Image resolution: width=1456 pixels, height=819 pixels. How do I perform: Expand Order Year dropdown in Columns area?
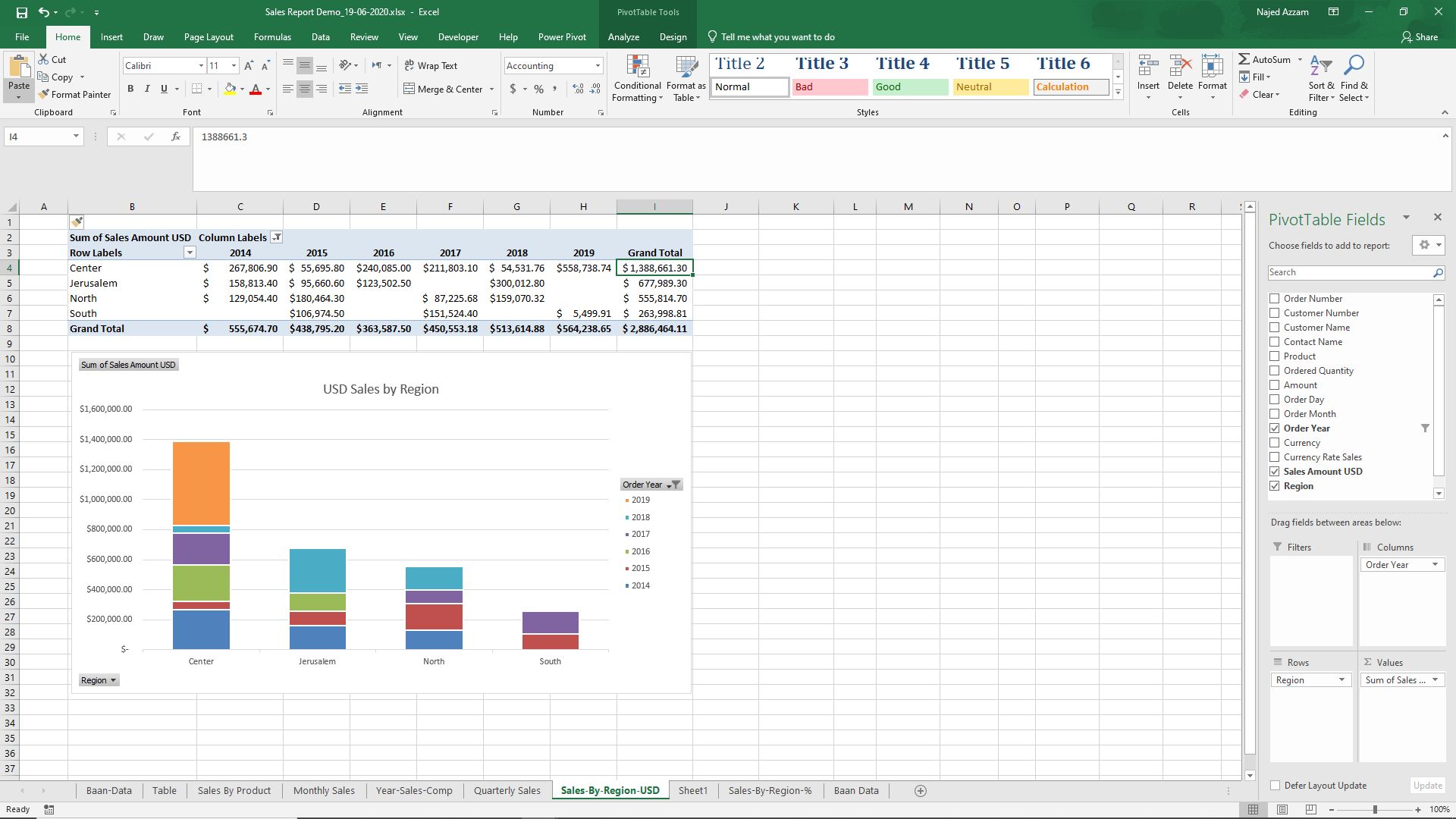coord(1435,565)
